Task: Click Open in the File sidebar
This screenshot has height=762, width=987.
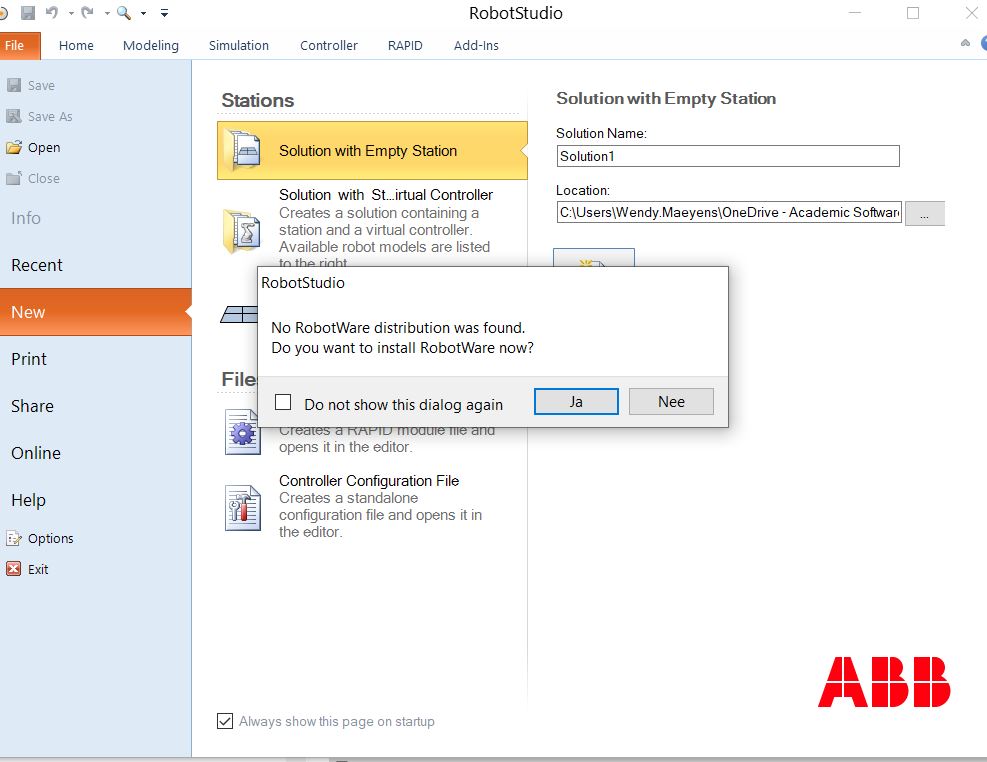Action: tap(33, 147)
